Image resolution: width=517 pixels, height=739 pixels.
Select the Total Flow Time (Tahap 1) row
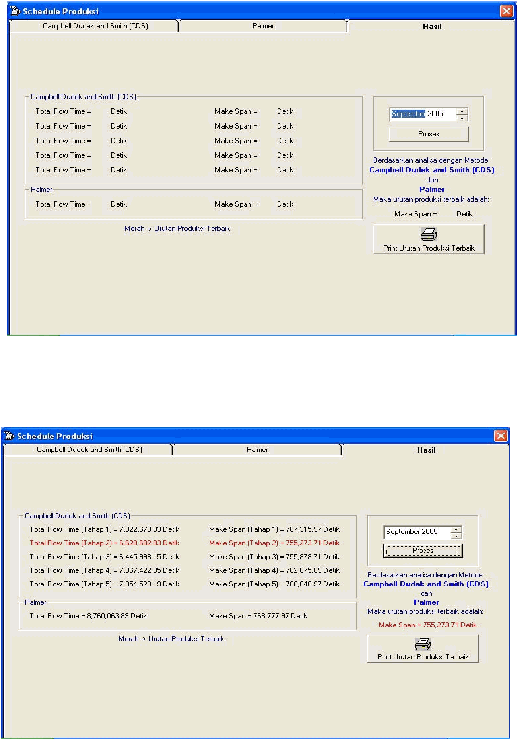tap(104, 530)
